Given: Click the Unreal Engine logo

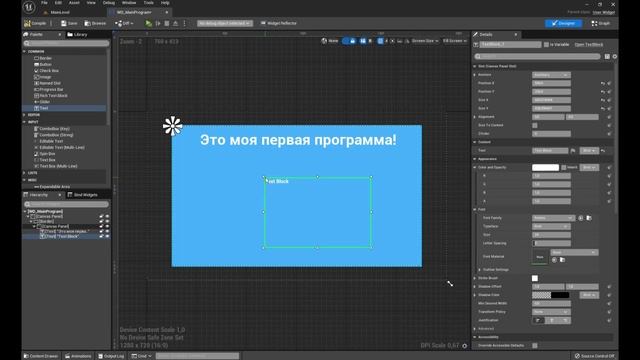Looking at the screenshot, I should pos(29,7).
